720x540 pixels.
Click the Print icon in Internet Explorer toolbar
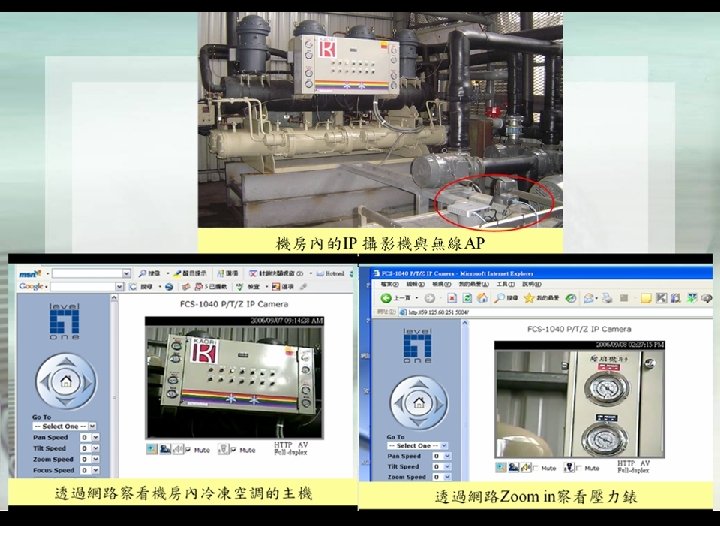coord(608,298)
